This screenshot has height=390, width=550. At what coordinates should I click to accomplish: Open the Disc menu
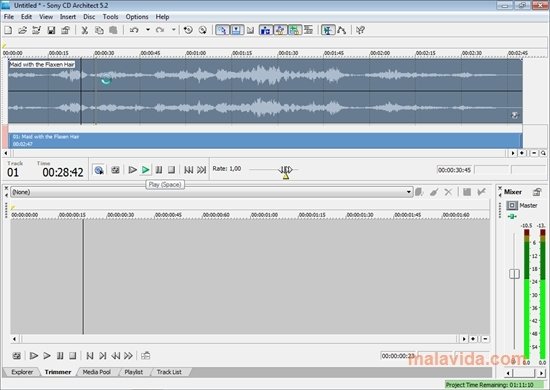(x=89, y=17)
